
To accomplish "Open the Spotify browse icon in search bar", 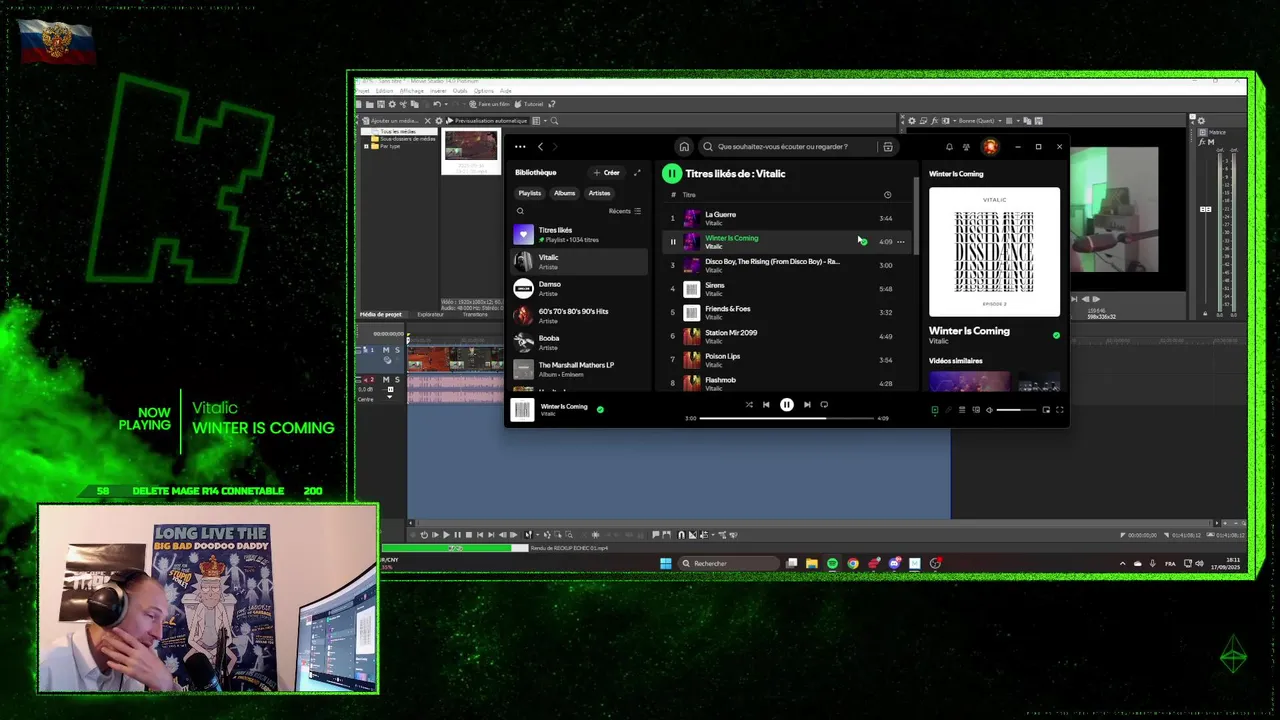I will pyautogui.click(x=887, y=147).
